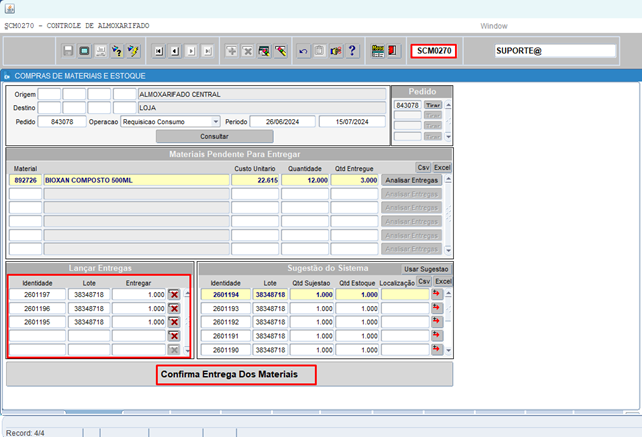The width and height of the screenshot is (642, 437).
Task: Select BIOXAN COMPOSTO 500ML material name
Action: click(x=136, y=180)
